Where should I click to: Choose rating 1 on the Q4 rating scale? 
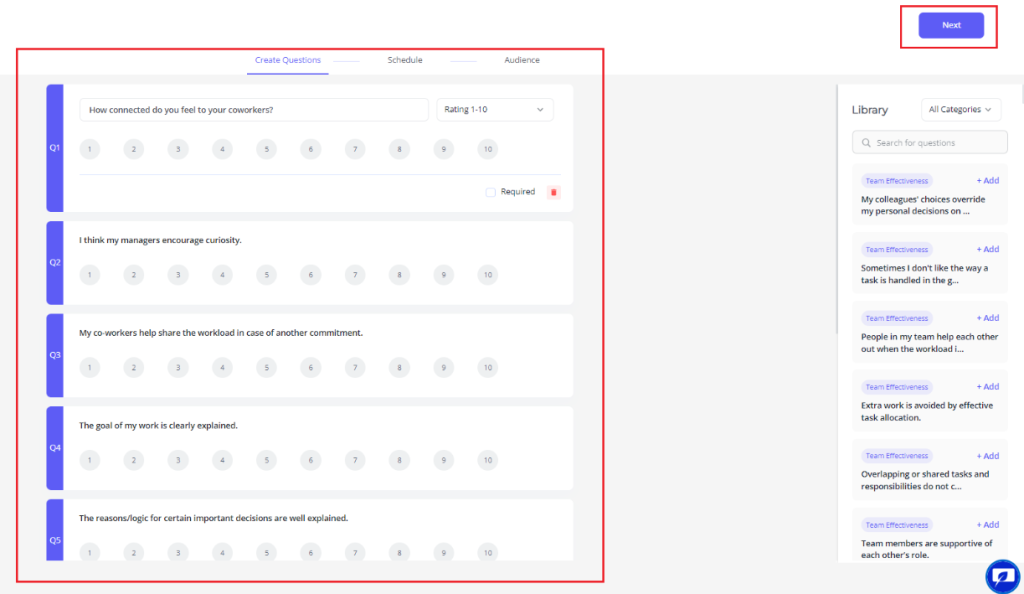tap(90, 460)
